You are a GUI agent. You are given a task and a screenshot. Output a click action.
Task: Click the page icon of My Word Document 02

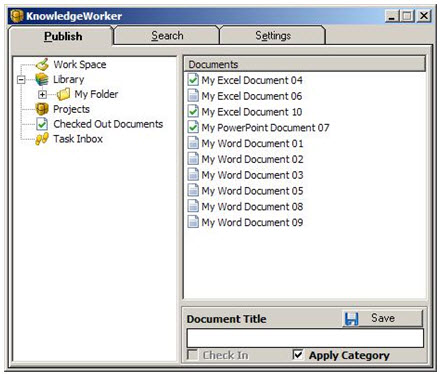(x=193, y=159)
